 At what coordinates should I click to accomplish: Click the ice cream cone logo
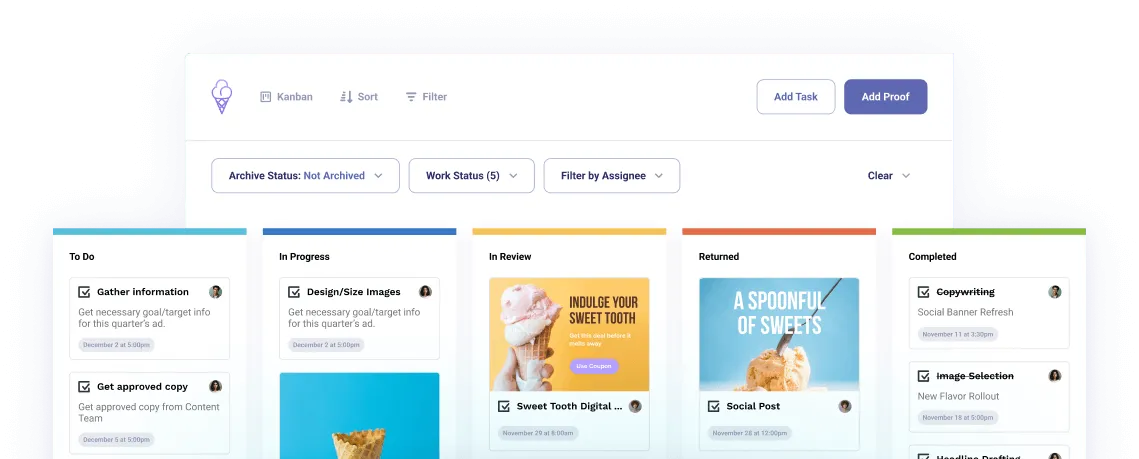(222, 97)
